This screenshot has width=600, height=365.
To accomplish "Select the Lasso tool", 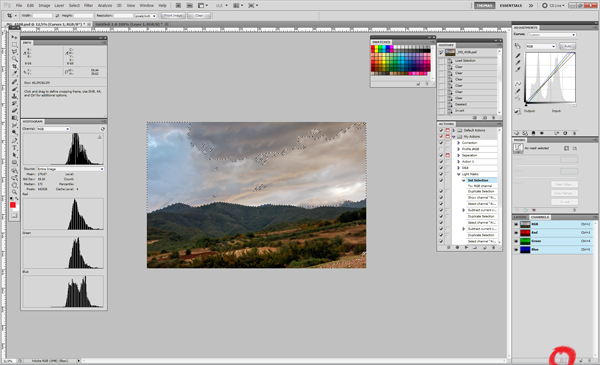I will tap(14, 52).
